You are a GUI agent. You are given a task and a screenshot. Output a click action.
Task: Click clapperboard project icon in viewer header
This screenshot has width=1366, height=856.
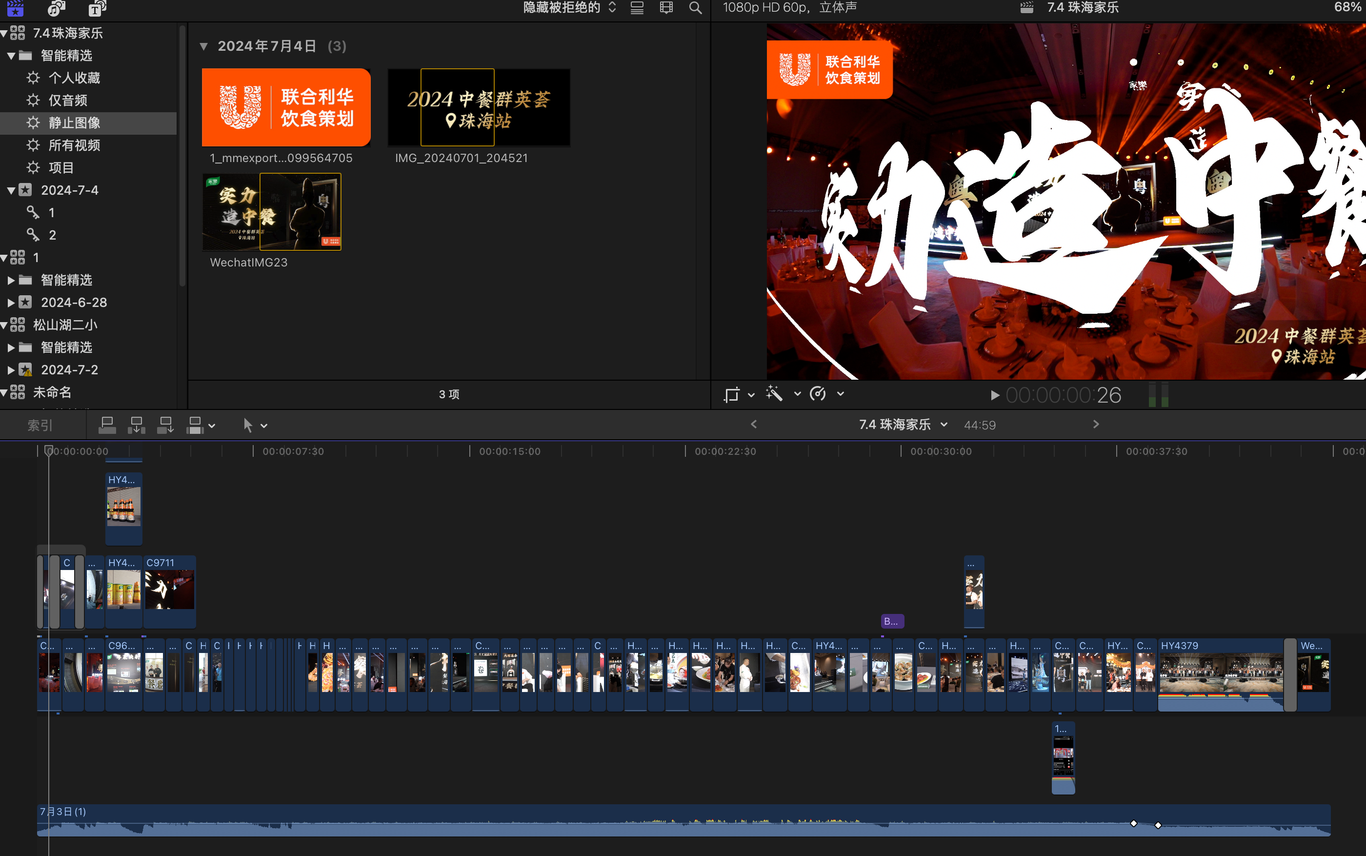point(1027,8)
